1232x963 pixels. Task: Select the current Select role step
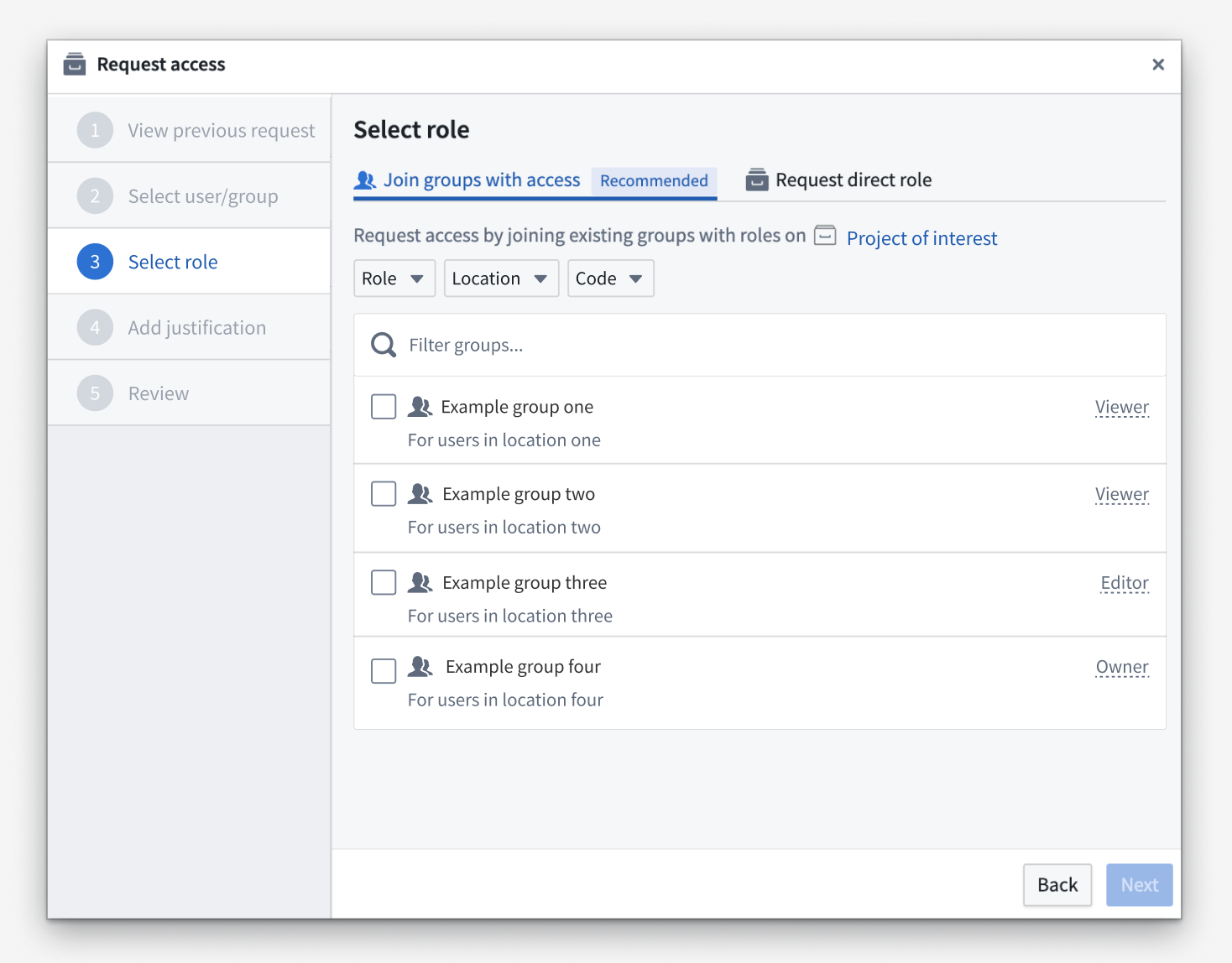[189, 262]
